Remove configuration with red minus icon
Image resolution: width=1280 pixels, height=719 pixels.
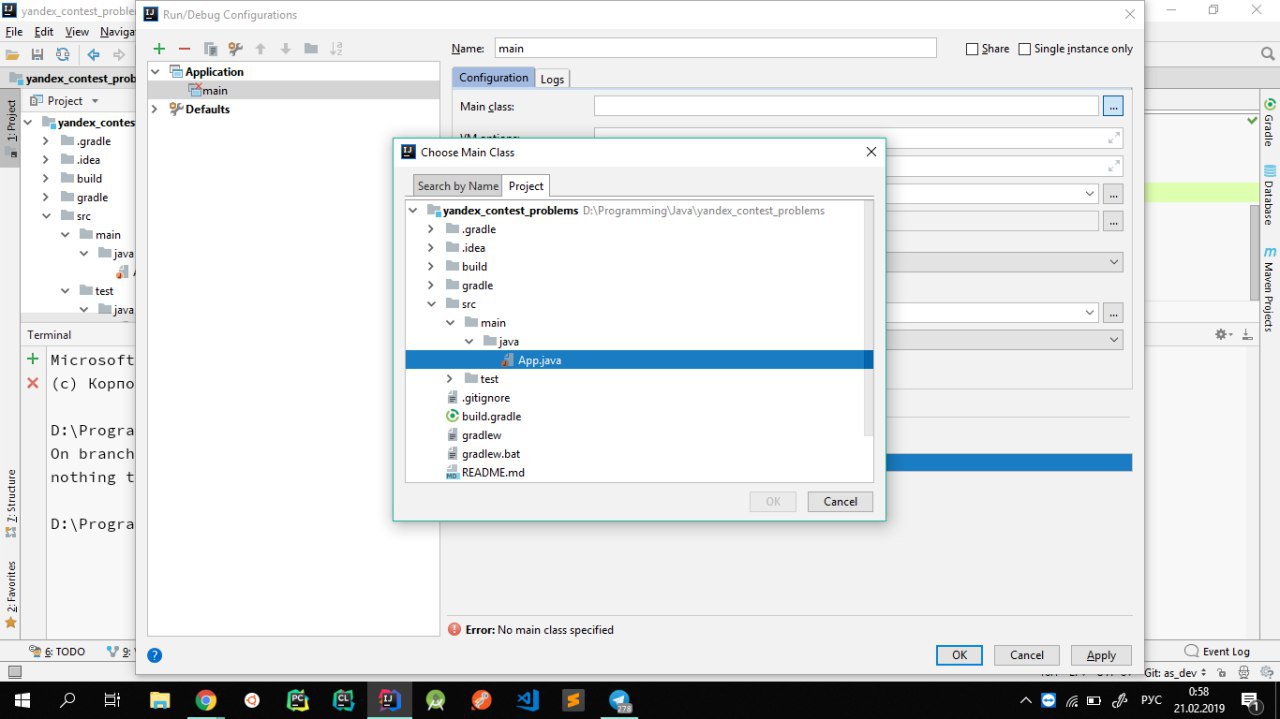click(184, 49)
